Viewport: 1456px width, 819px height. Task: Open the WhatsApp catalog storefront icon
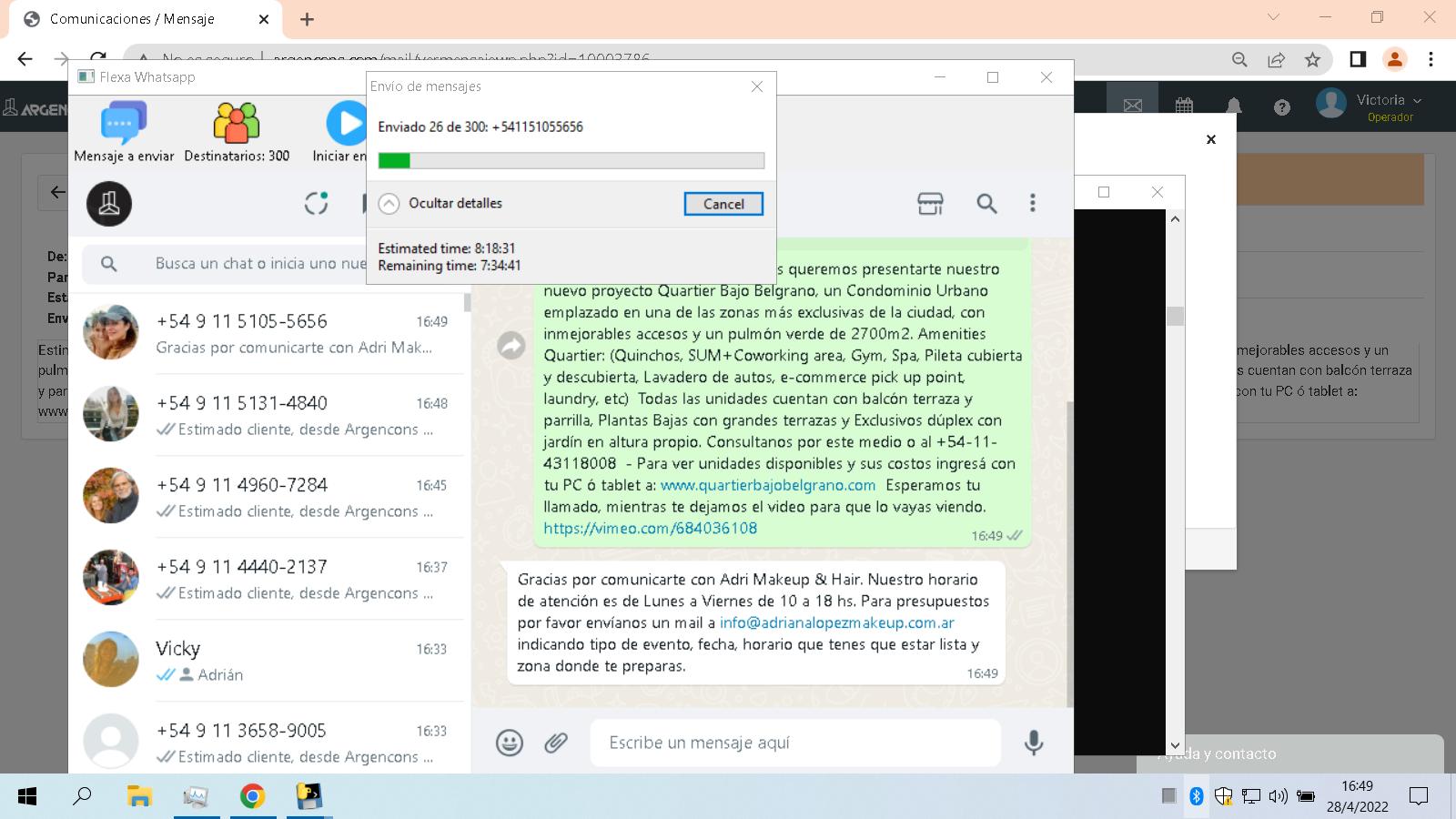click(930, 203)
